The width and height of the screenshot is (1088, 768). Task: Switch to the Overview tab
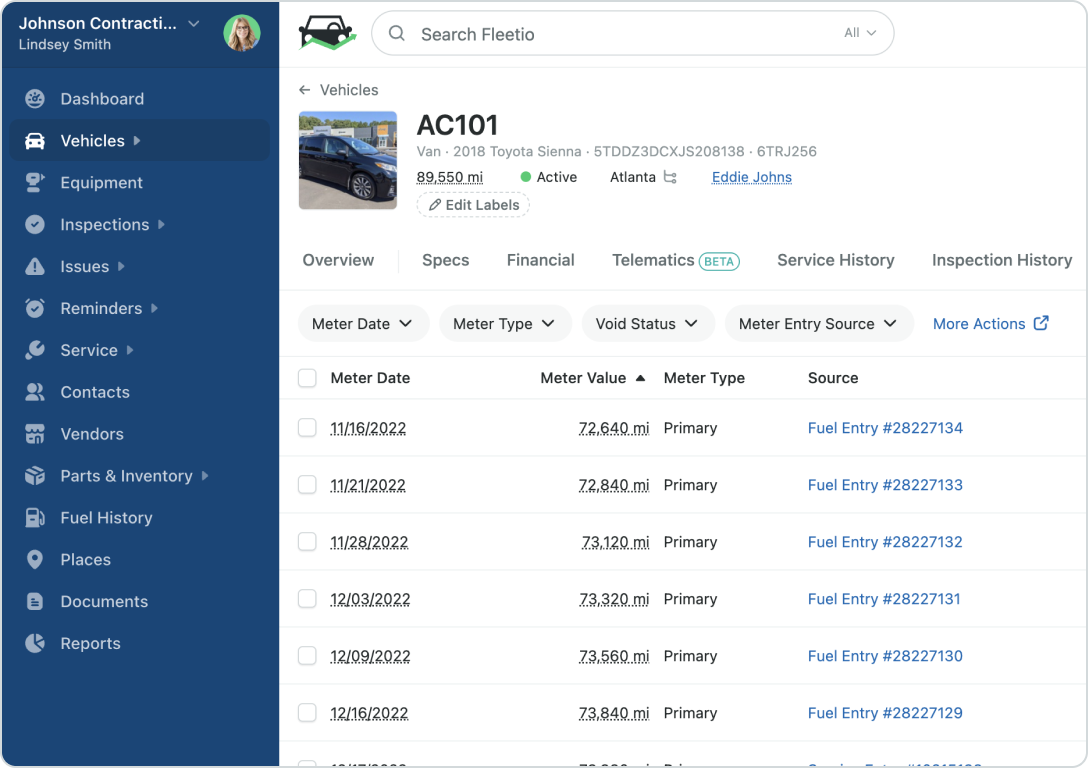[338, 260]
